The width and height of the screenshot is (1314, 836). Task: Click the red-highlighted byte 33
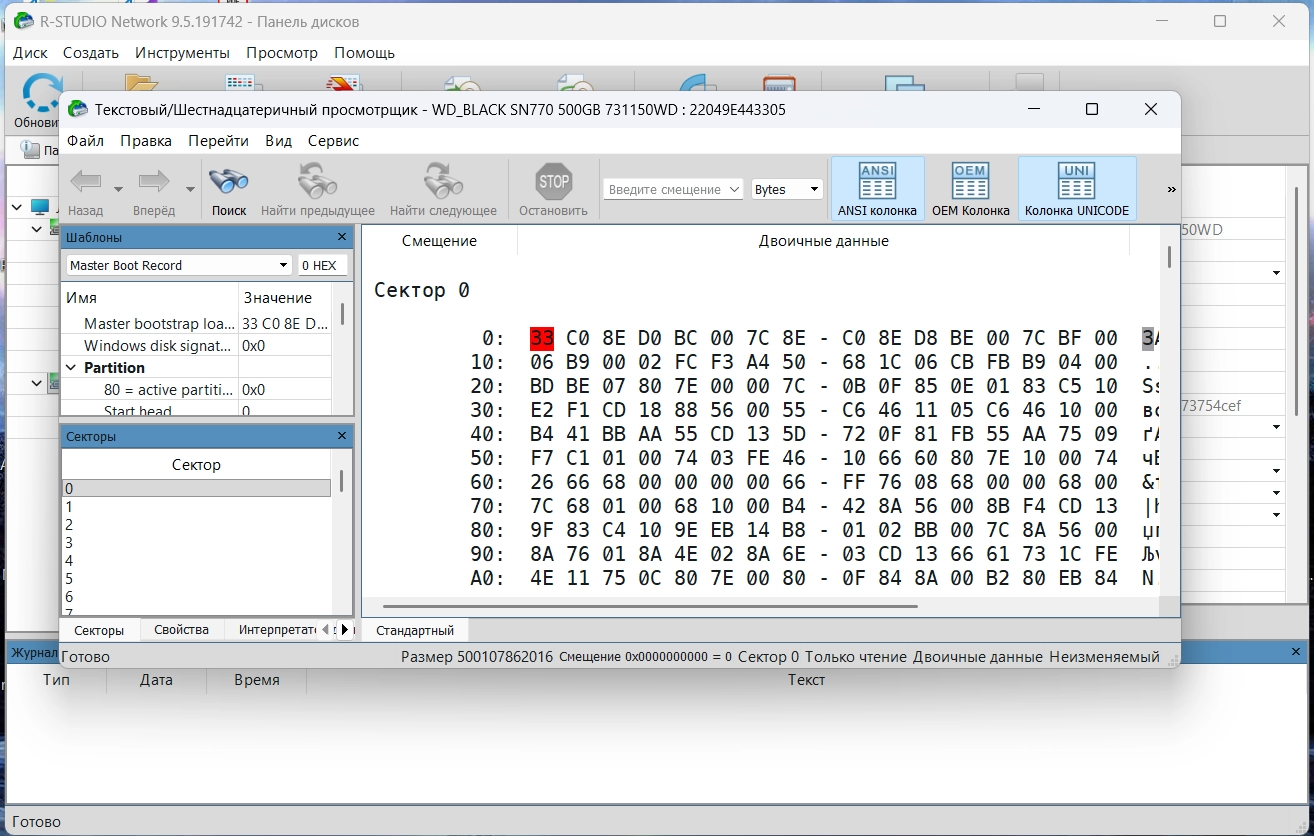pyautogui.click(x=542, y=338)
